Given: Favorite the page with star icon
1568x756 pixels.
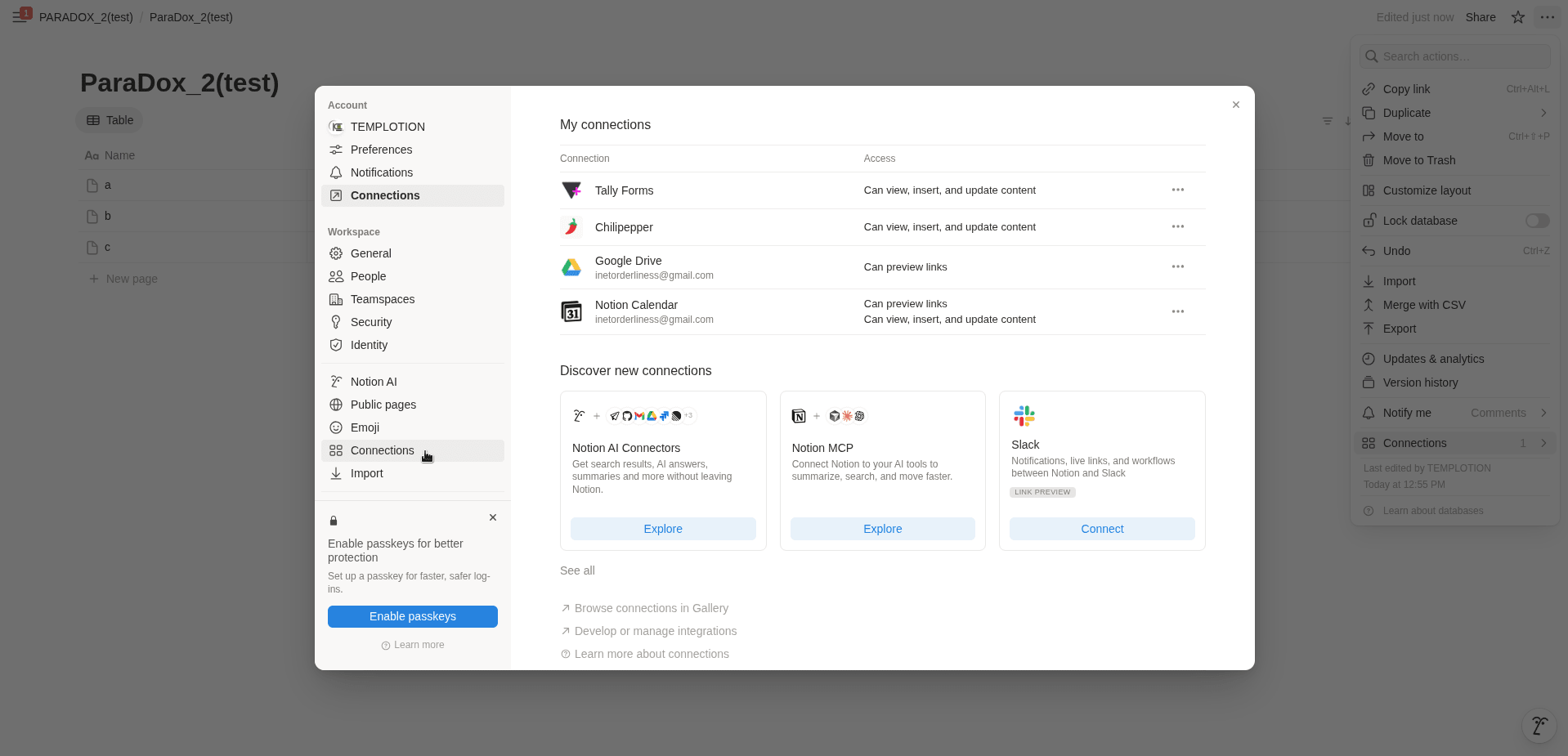Looking at the screenshot, I should tap(1517, 17).
